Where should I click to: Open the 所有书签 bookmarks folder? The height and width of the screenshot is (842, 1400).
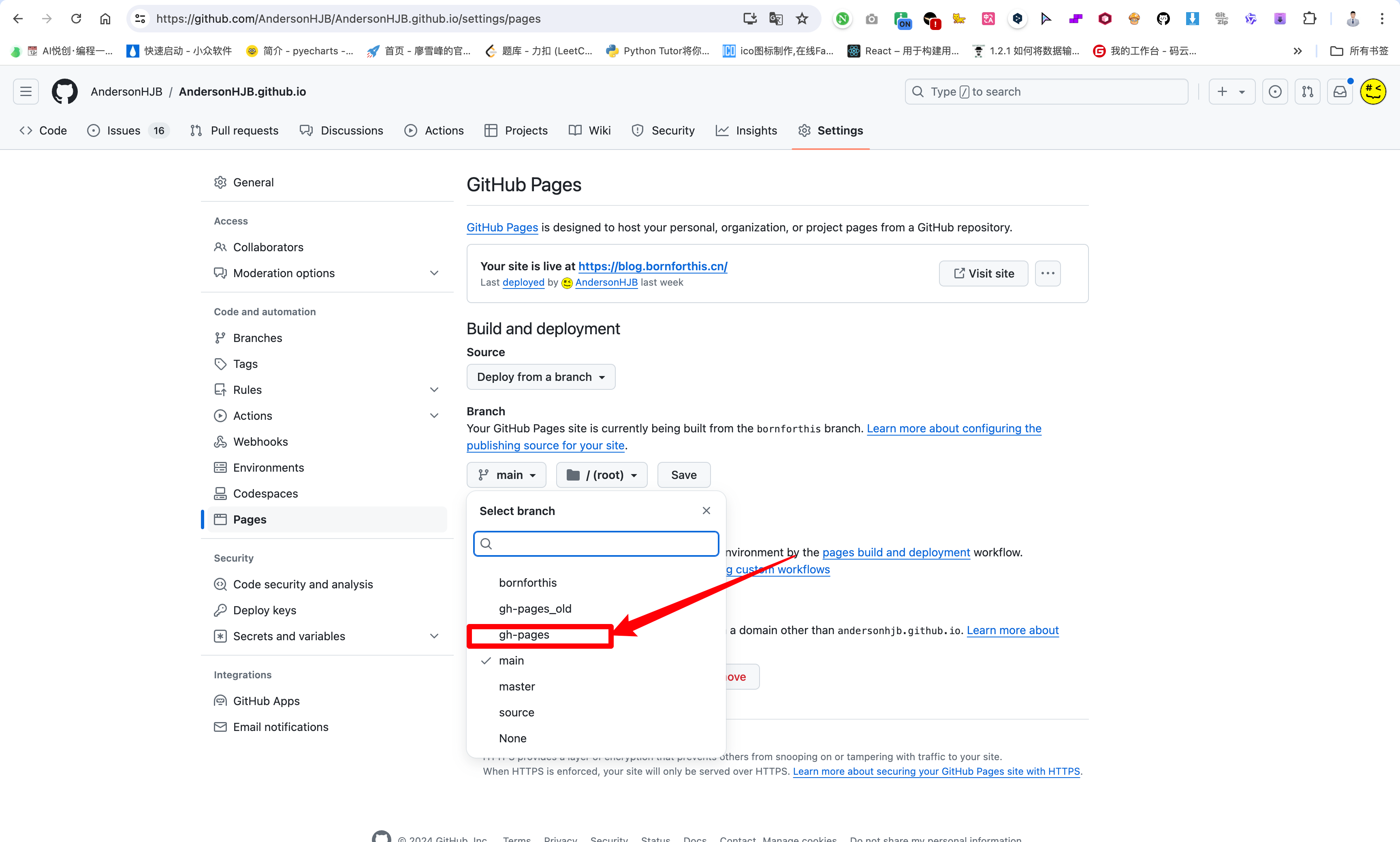pyautogui.click(x=1359, y=51)
